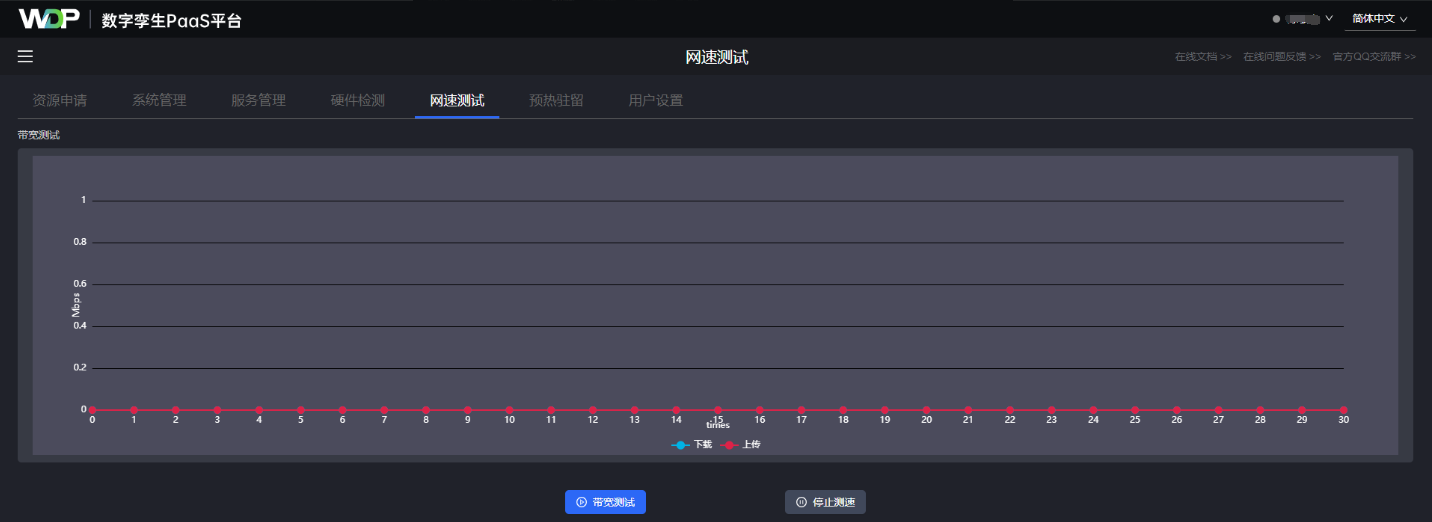This screenshot has width=1432, height=522.
Task: Open the 预热驻留 tab
Action: pyautogui.click(x=556, y=100)
